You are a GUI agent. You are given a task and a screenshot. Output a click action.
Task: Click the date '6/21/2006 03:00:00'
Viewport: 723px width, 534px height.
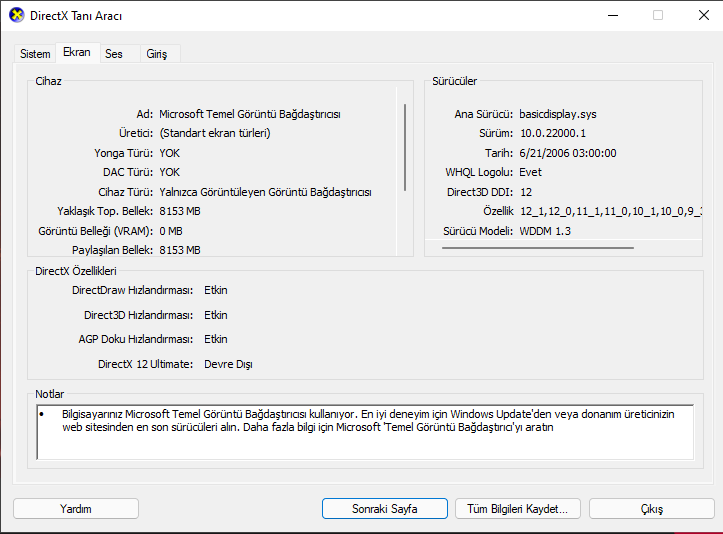point(568,153)
